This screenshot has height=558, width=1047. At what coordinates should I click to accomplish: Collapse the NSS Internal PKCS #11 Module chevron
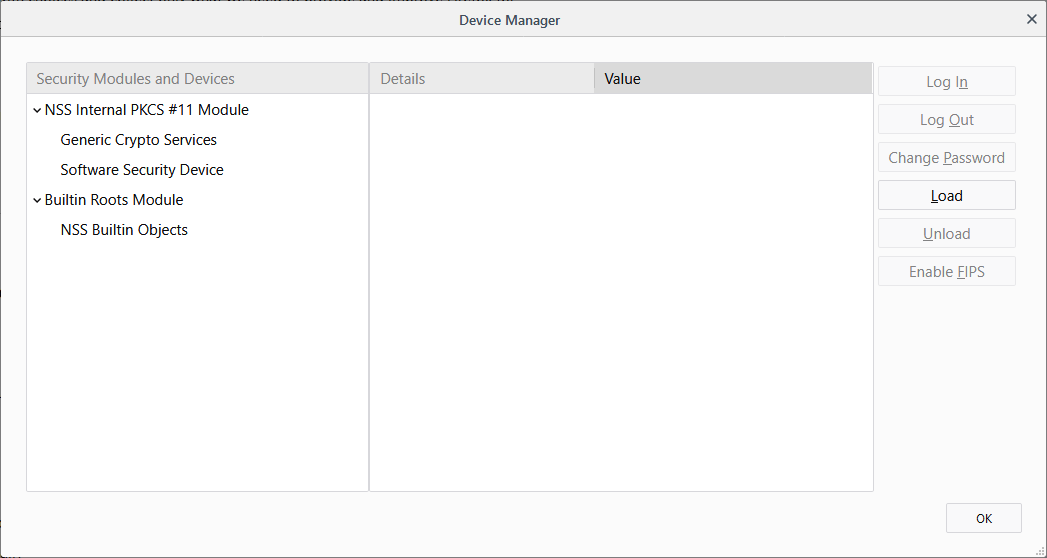(37, 110)
